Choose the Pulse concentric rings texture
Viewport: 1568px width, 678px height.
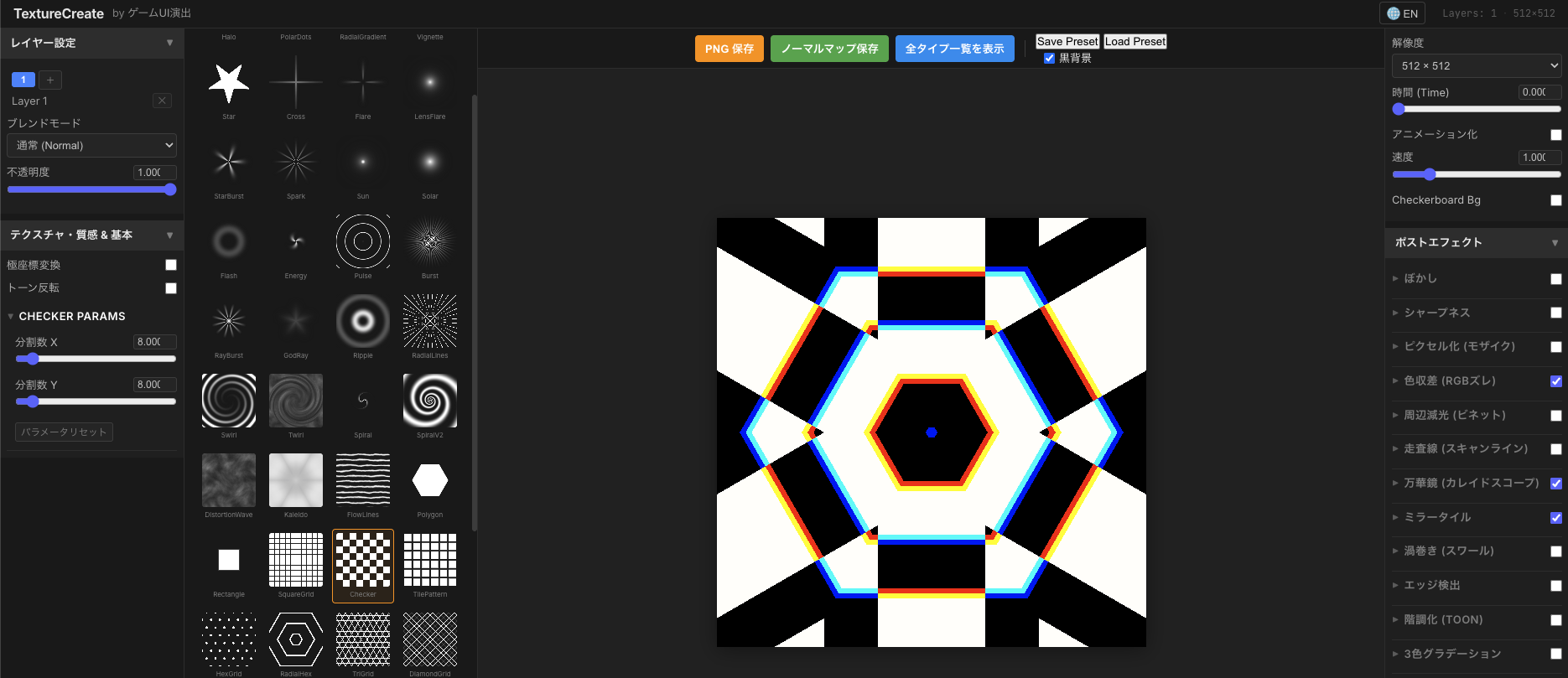tap(362, 241)
